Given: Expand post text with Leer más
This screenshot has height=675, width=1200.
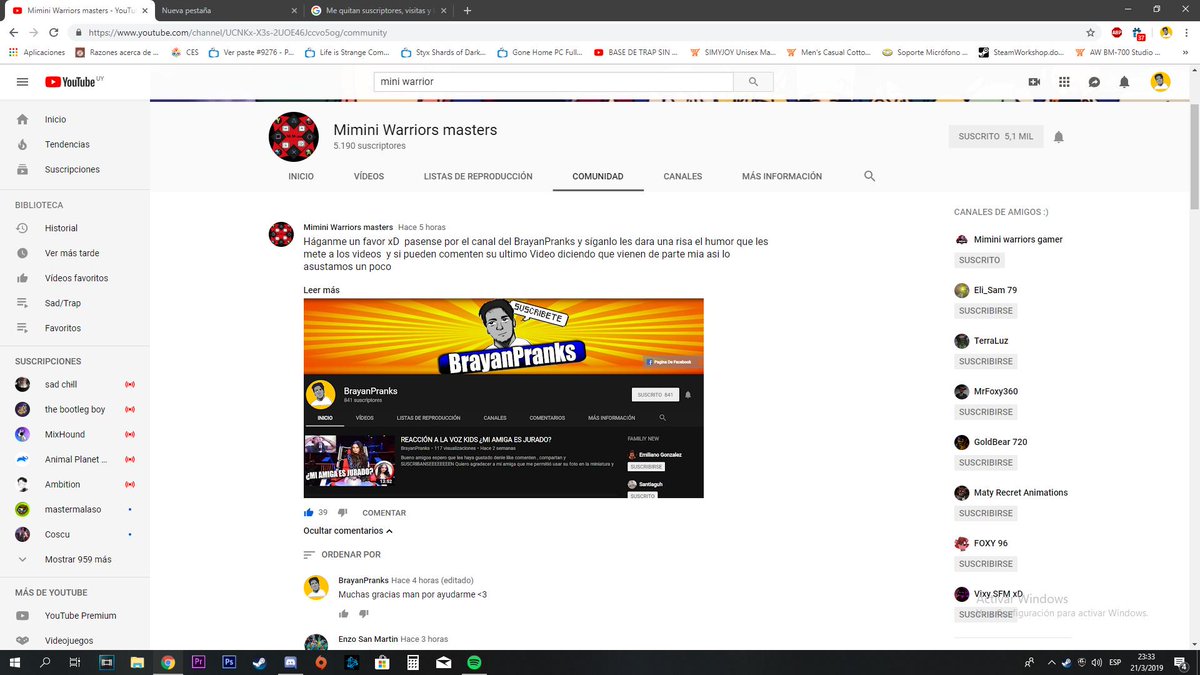Looking at the screenshot, I should tap(321, 290).
